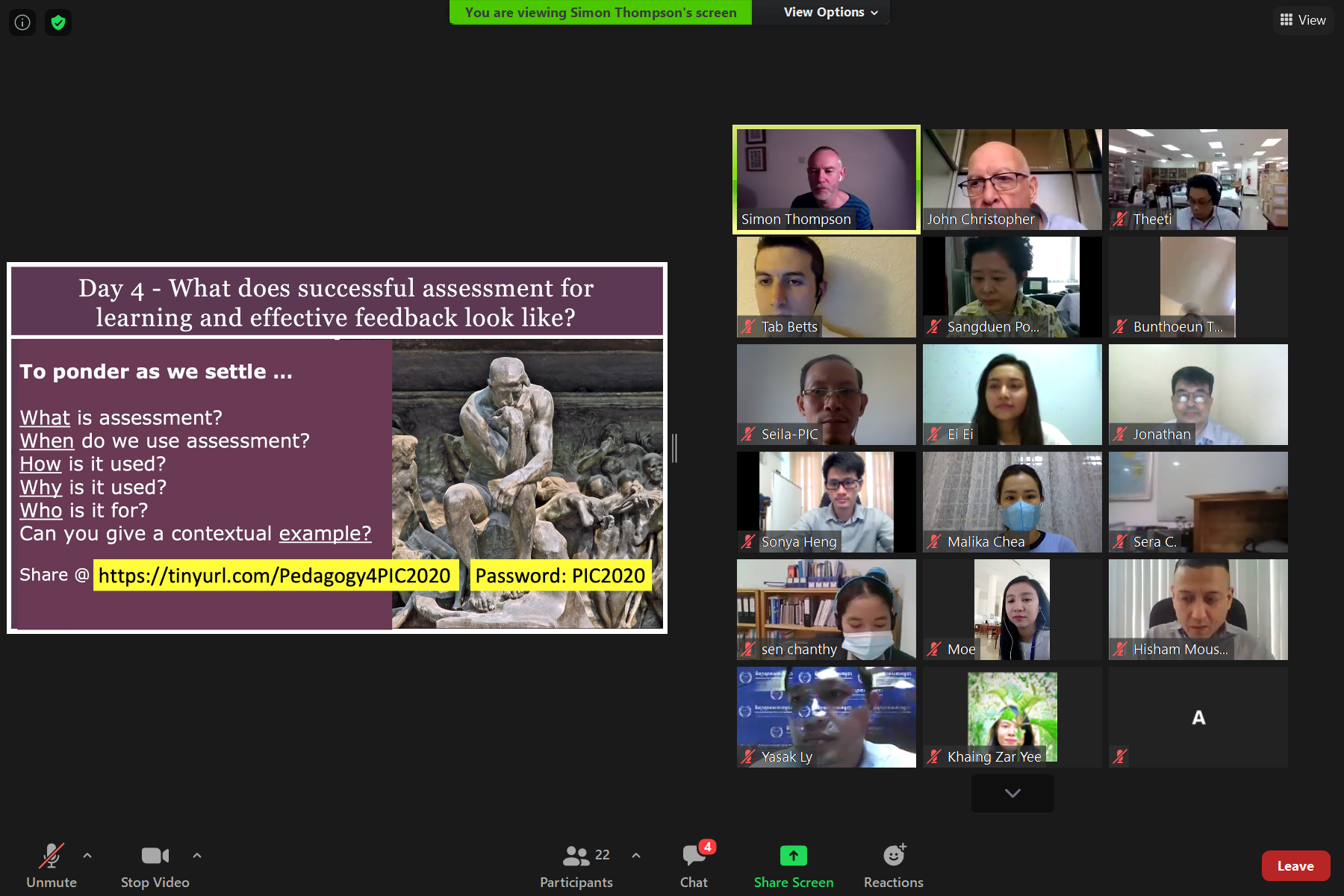Leave the meeting
This screenshot has height=896, width=1344.
tap(1295, 866)
